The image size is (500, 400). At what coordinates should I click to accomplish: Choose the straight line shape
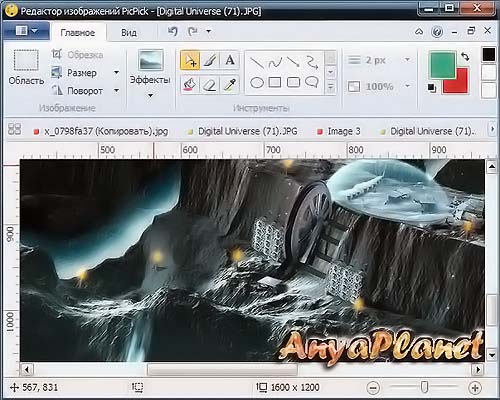point(257,62)
